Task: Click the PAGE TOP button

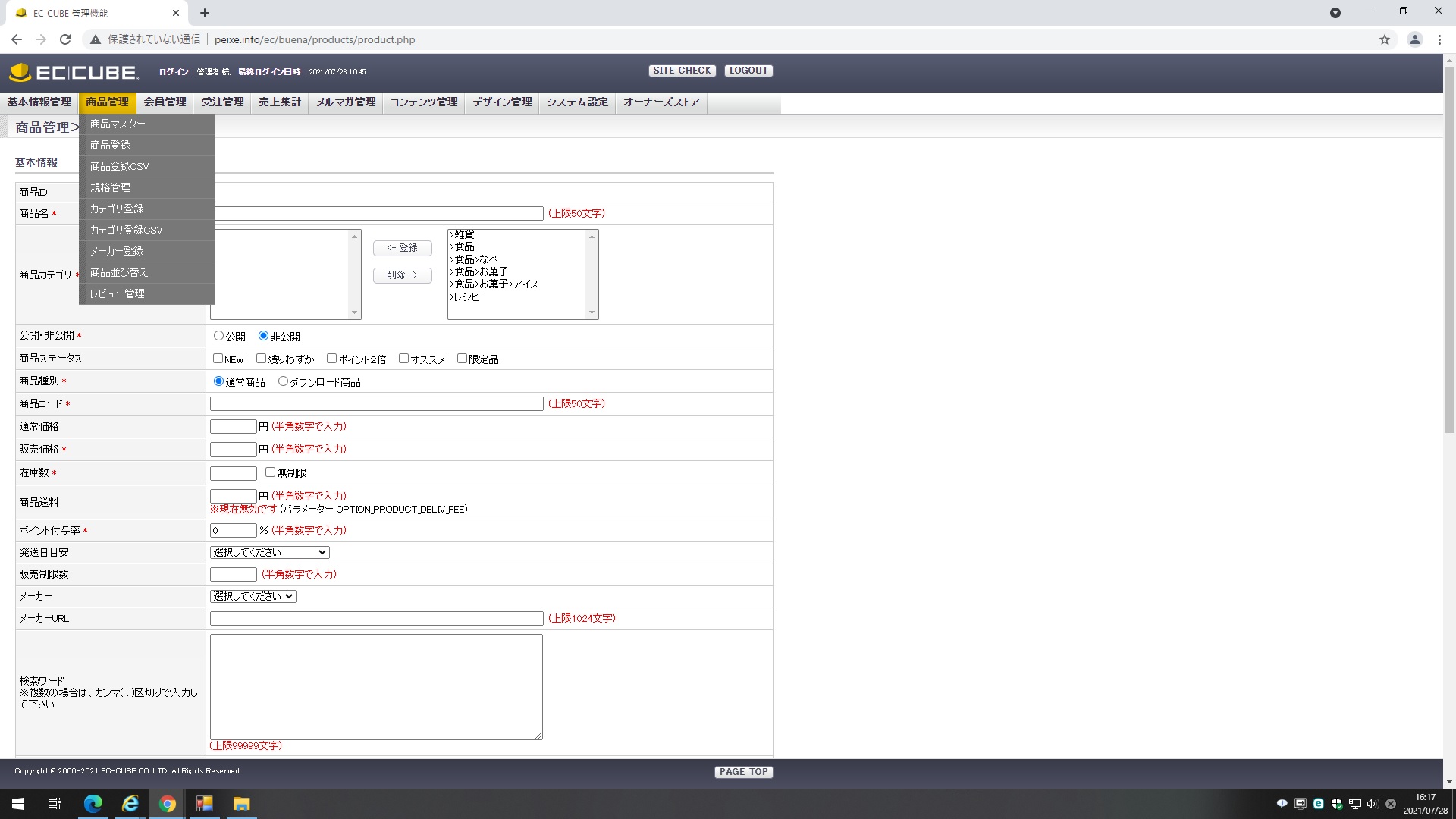Action: (x=743, y=772)
